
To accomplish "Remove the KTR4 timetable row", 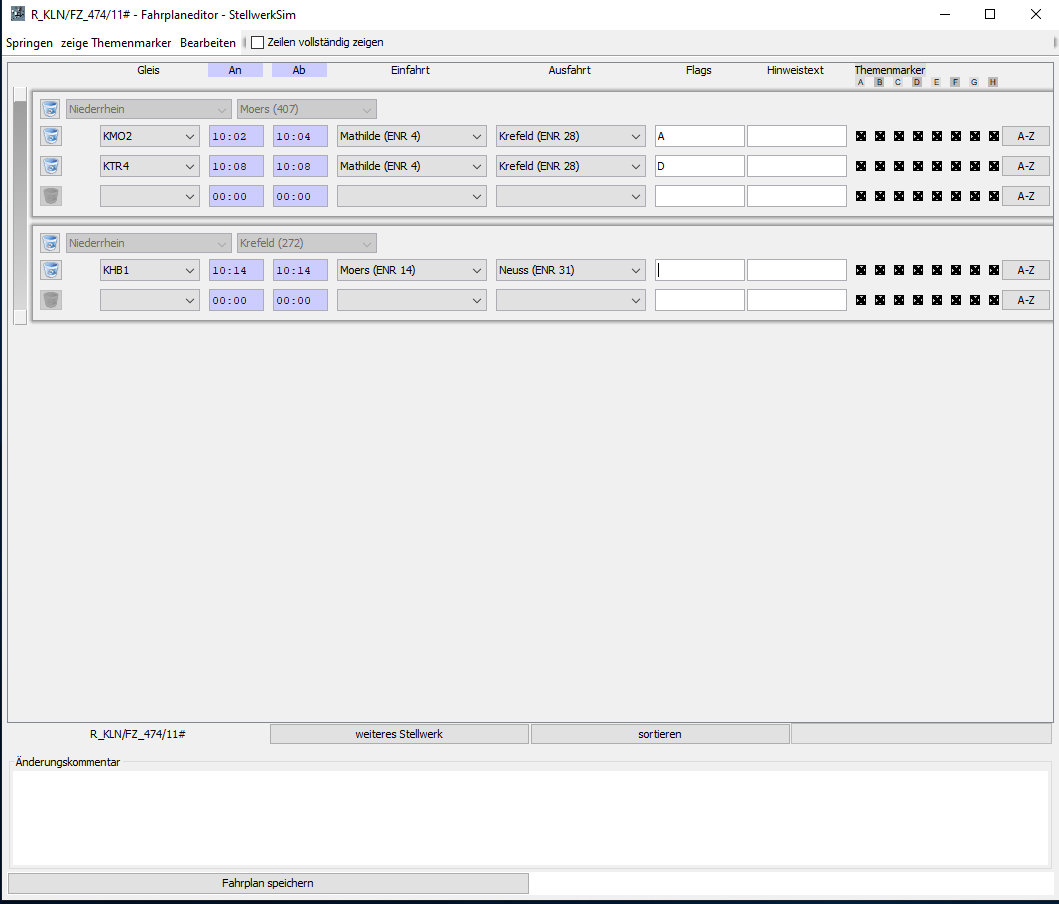I will [50, 166].
